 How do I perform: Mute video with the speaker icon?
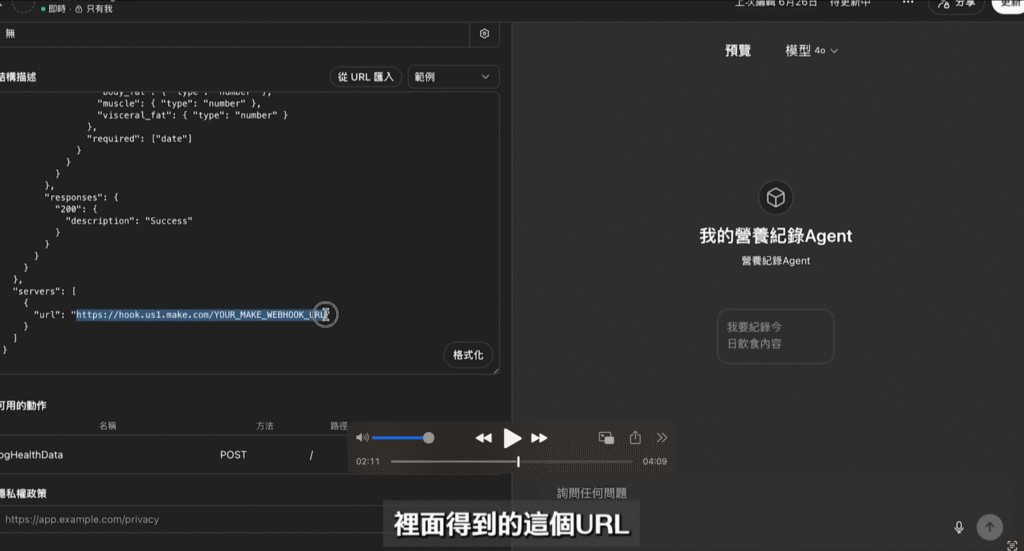[362, 438]
